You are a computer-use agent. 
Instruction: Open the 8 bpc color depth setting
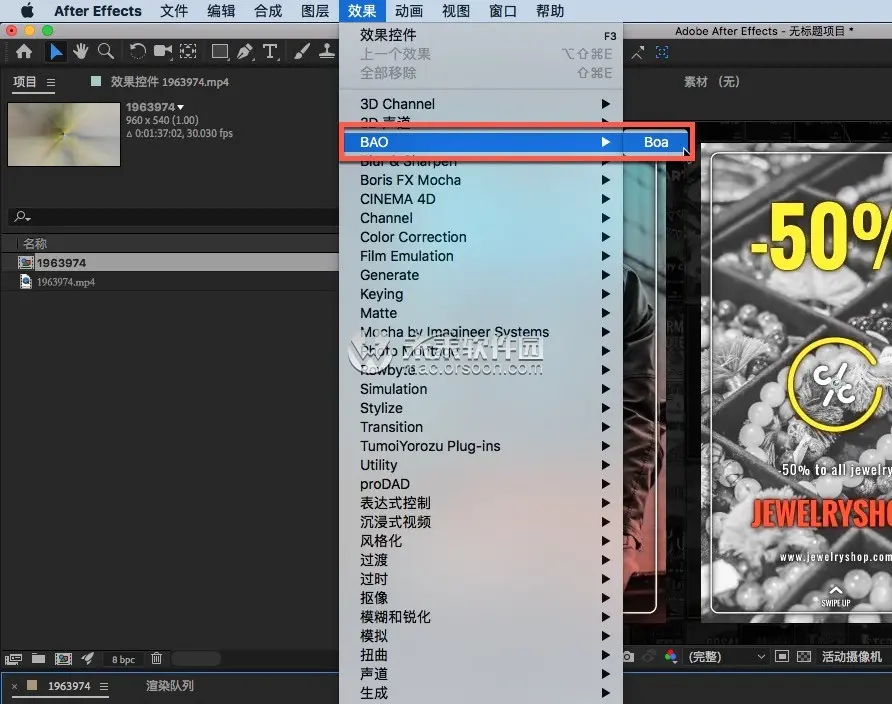tap(123, 660)
